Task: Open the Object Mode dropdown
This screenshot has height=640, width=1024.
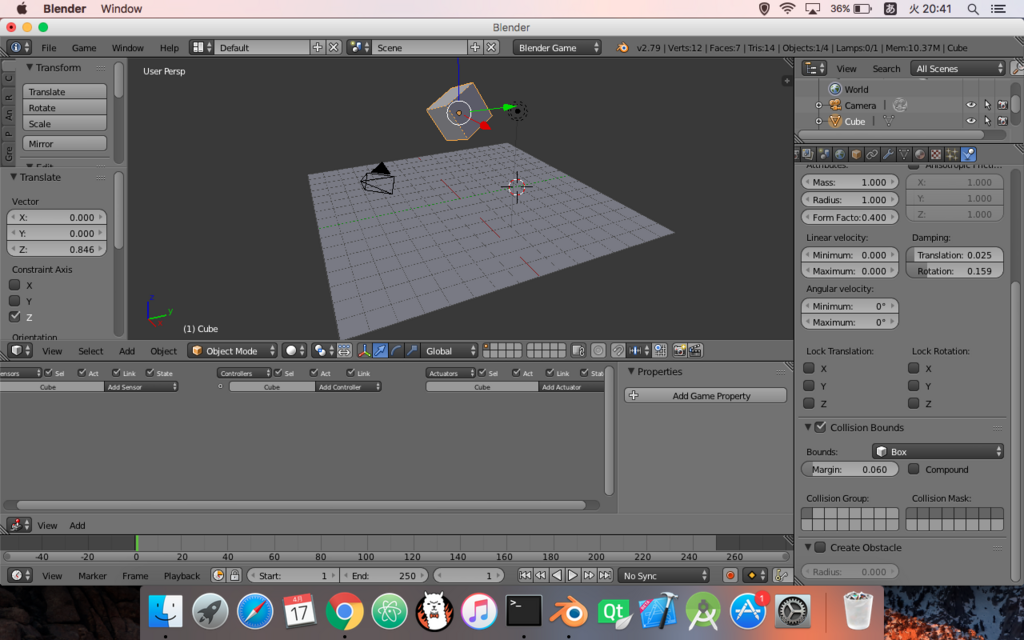Action: click(x=232, y=351)
